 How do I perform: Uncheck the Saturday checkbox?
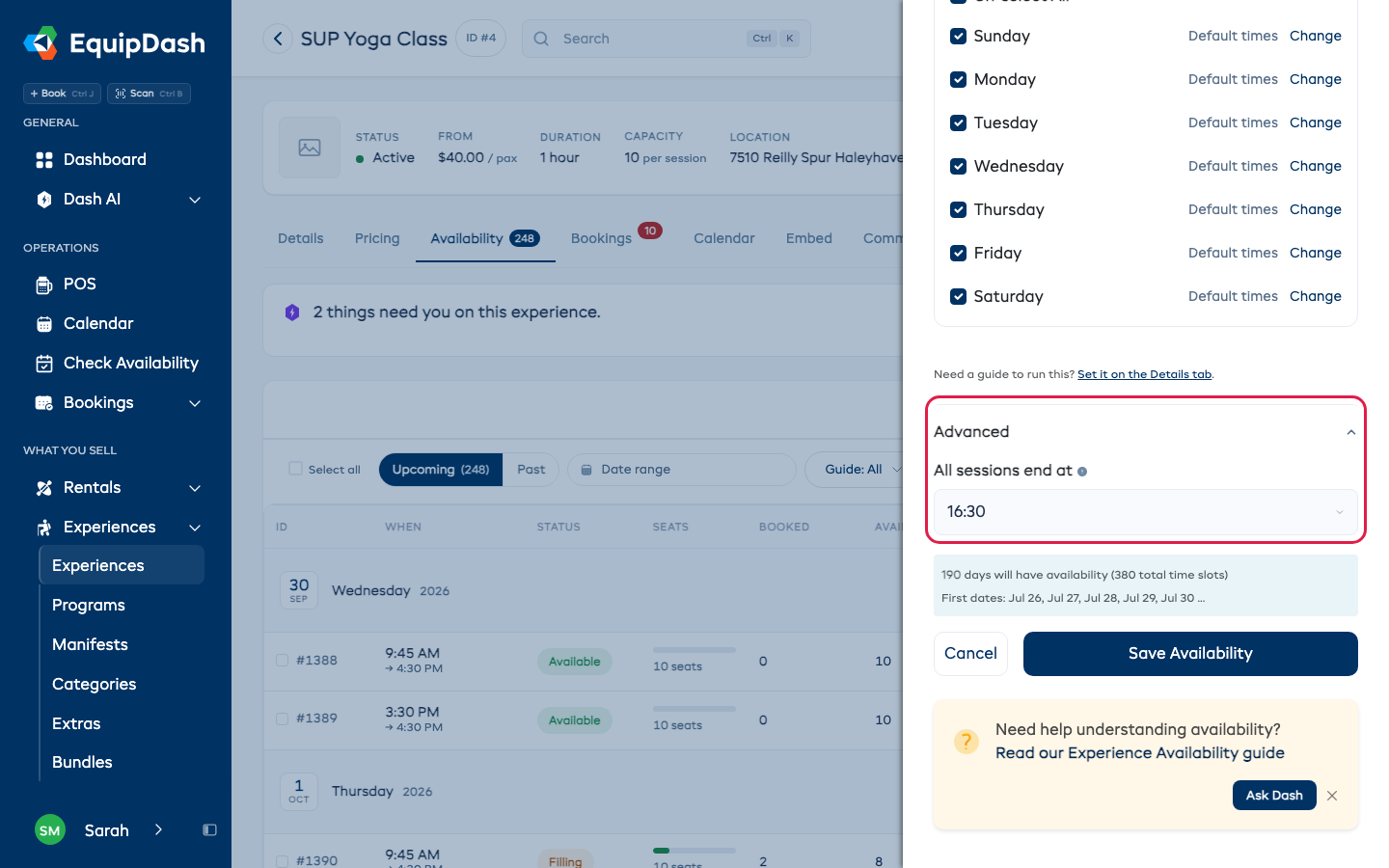(x=959, y=297)
